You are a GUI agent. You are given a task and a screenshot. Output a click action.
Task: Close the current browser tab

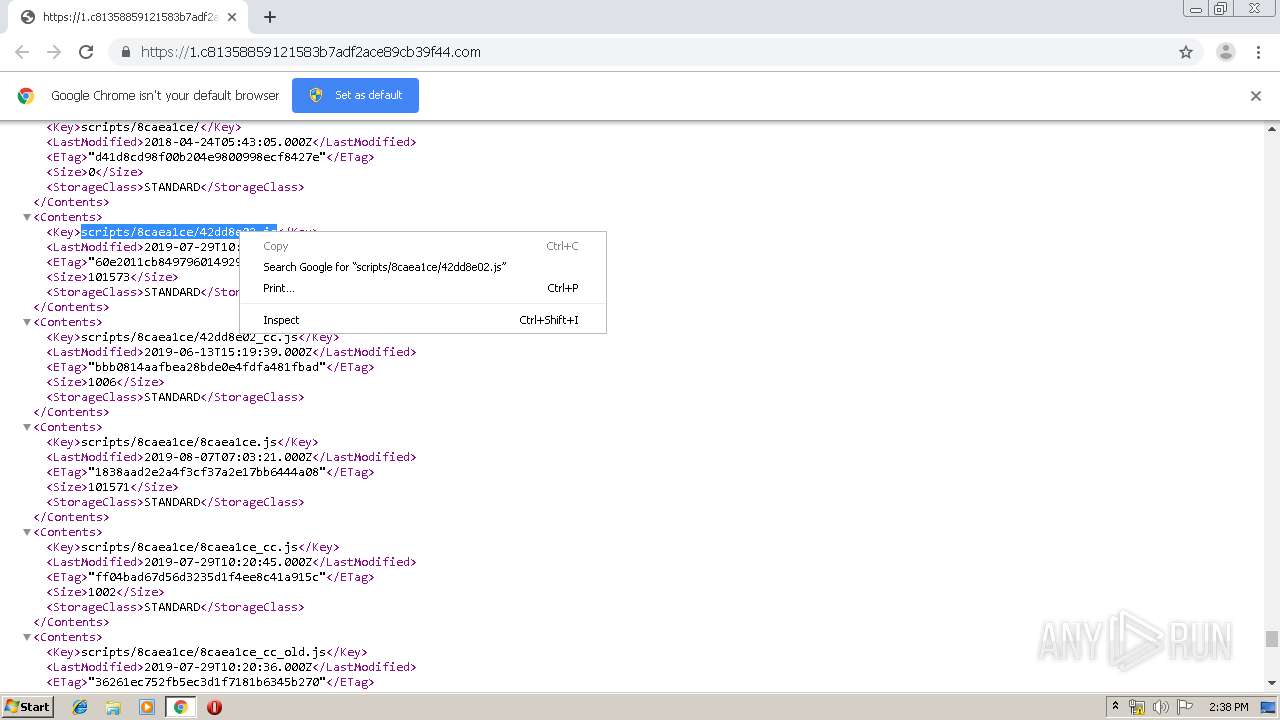click(x=232, y=17)
